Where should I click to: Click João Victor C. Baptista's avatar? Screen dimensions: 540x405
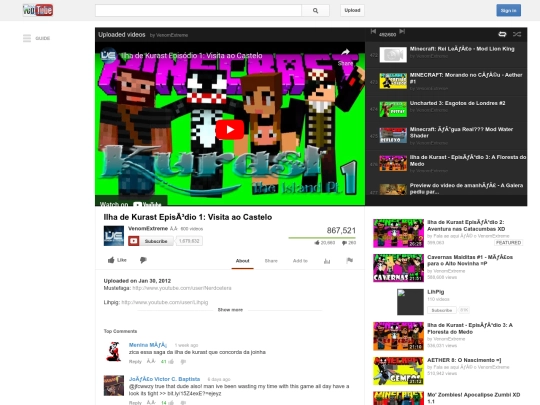(x=114, y=386)
